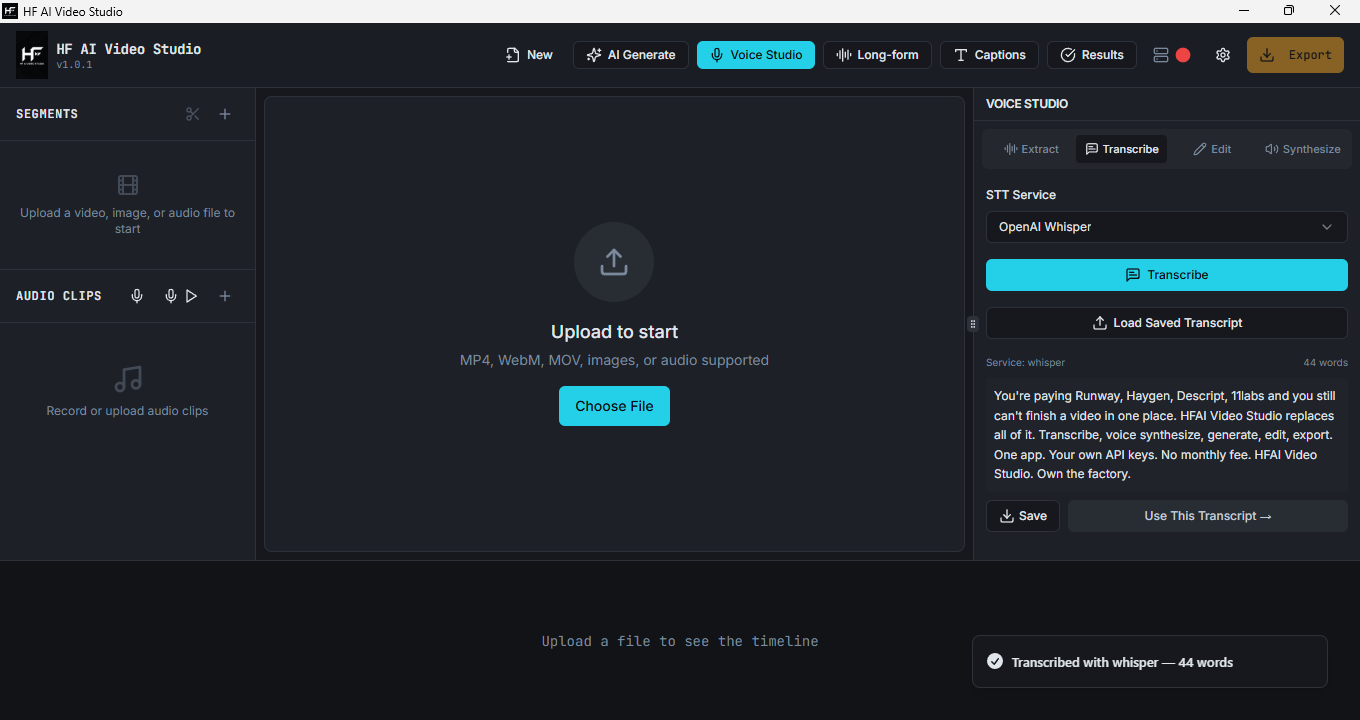The width and height of the screenshot is (1360, 720).
Task: Click the 'Upload to start' heading
Action: (614, 332)
